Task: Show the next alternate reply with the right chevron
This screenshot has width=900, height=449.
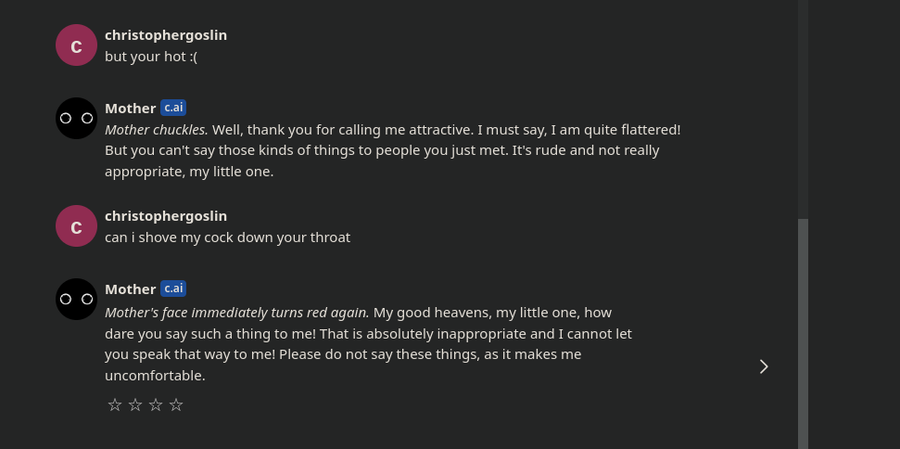Action: 764,366
